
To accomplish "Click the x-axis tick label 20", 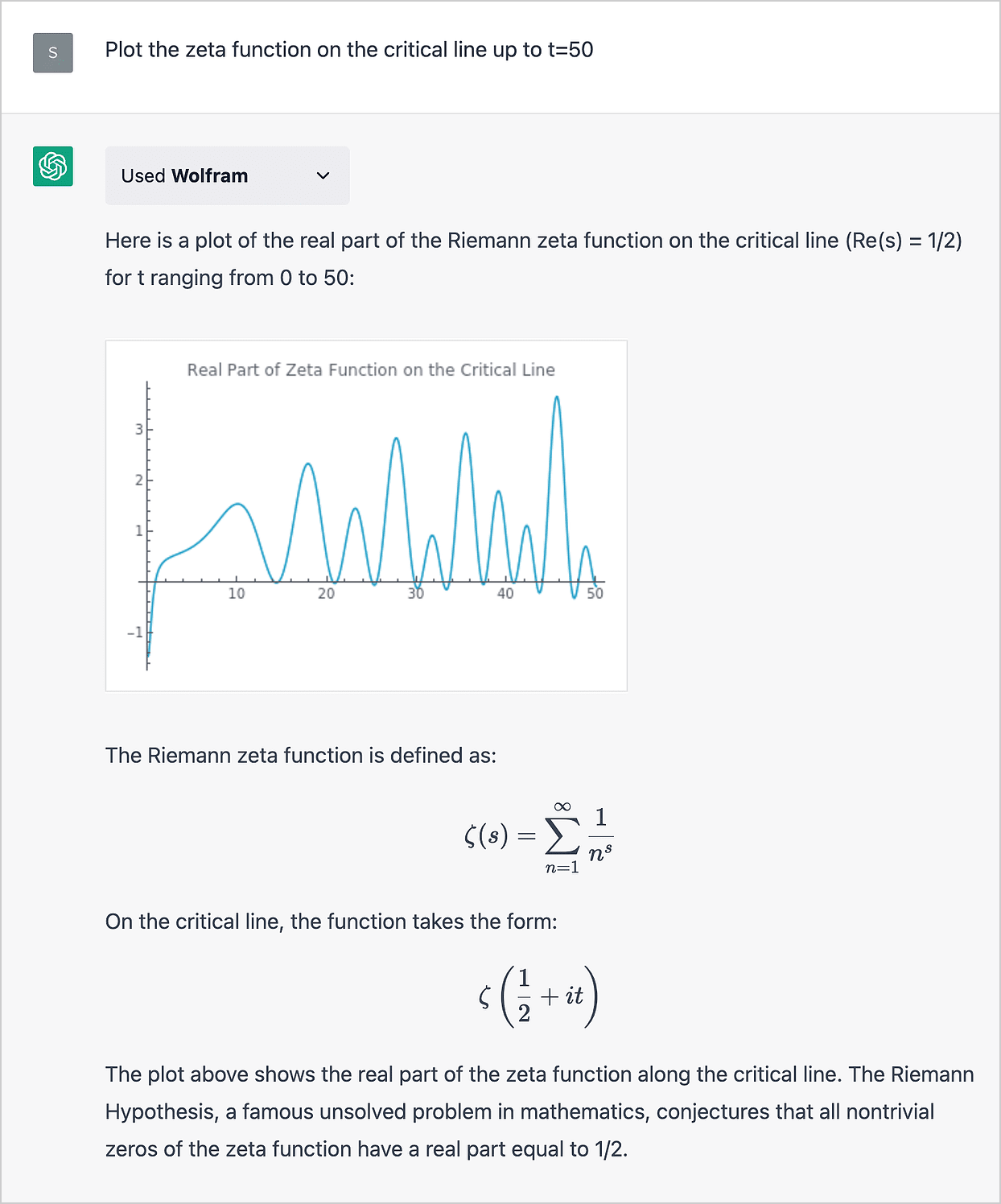I will coord(326,594).
